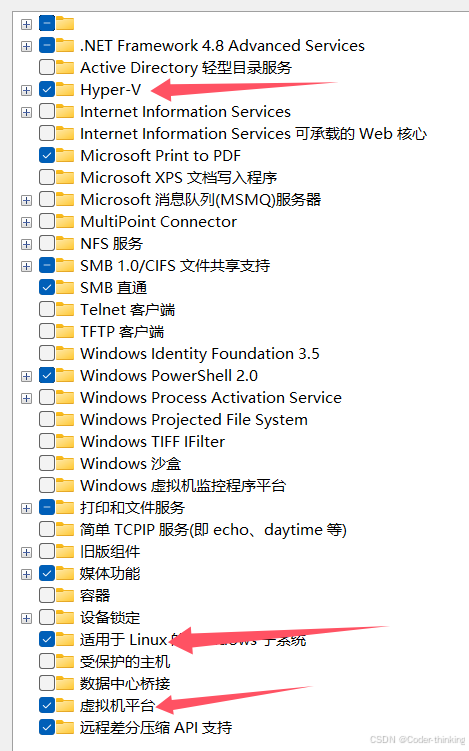This screenshot has width=469, height=751.
Task: Click the 容器 folder icon
Action: (x=65, y=595)
